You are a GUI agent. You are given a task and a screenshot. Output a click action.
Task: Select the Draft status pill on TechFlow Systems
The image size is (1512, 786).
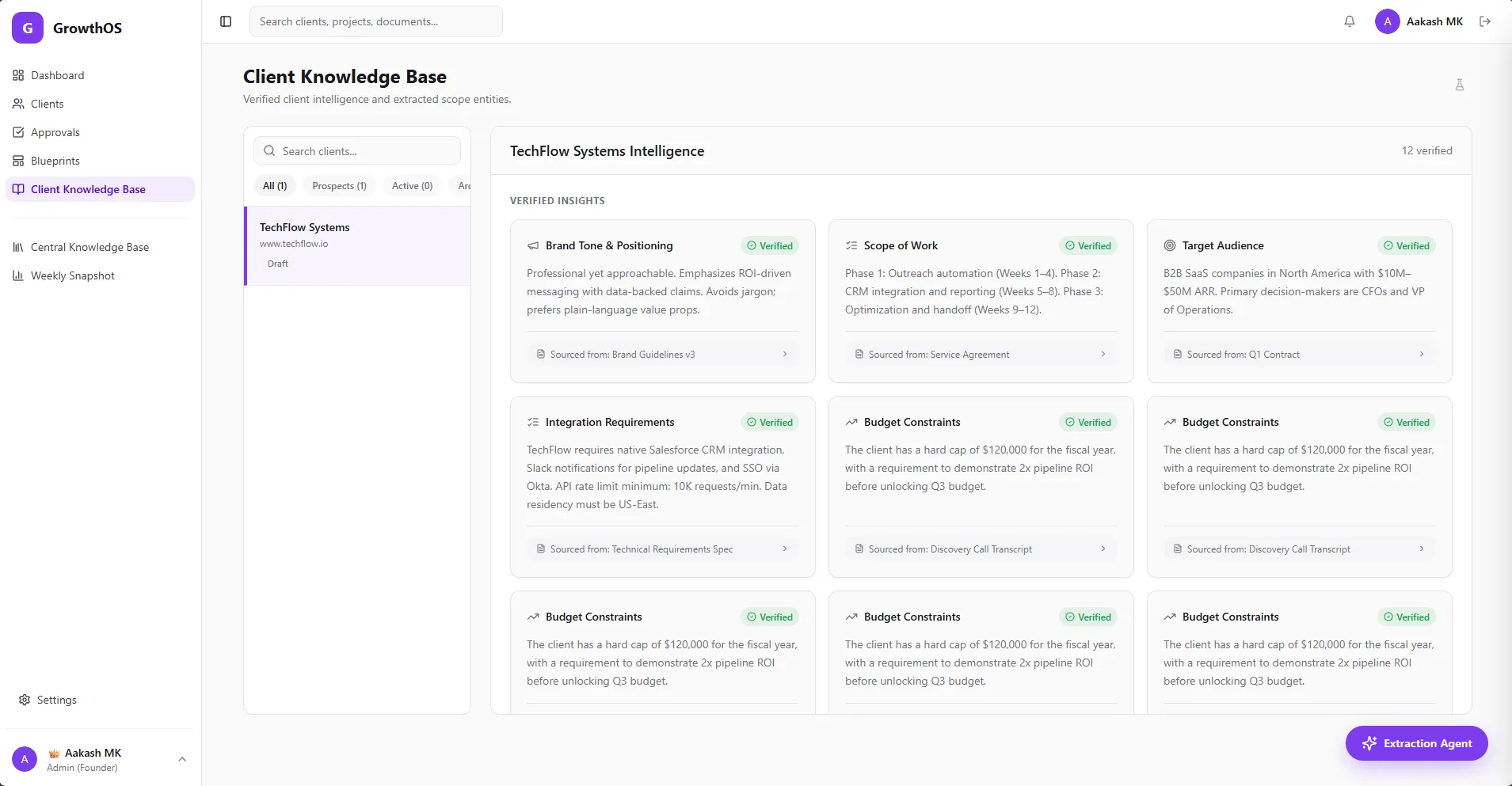coord(278,263)
